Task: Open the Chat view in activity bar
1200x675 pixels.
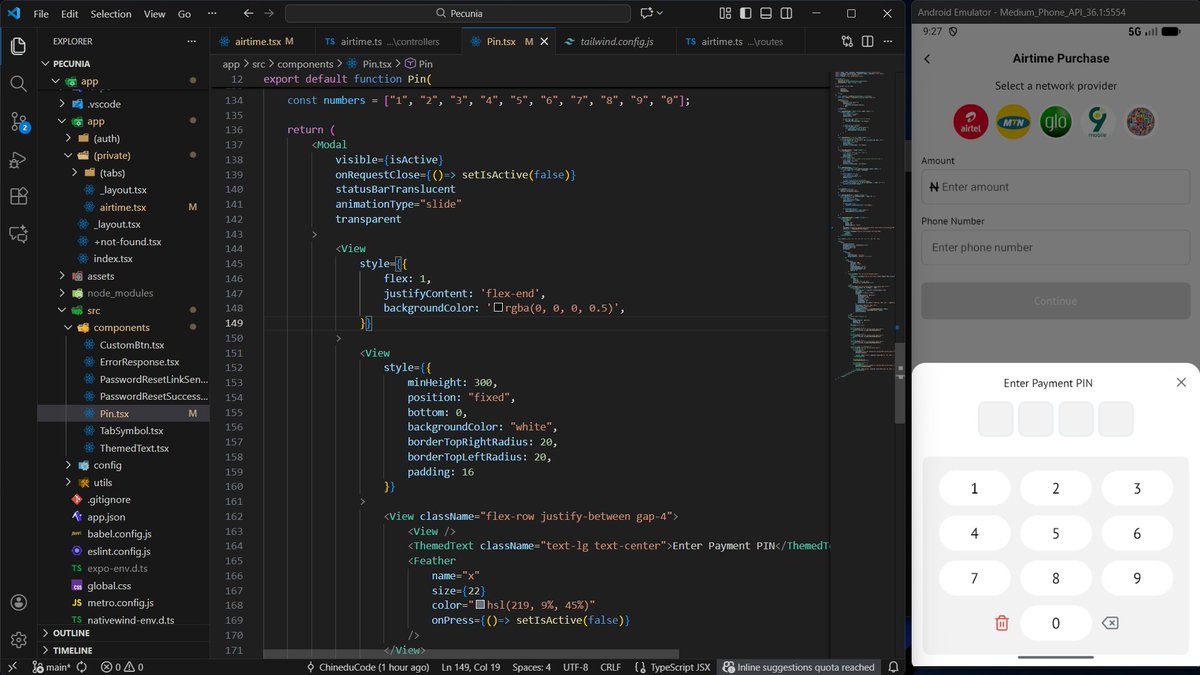Action: (x=18, y=233)
